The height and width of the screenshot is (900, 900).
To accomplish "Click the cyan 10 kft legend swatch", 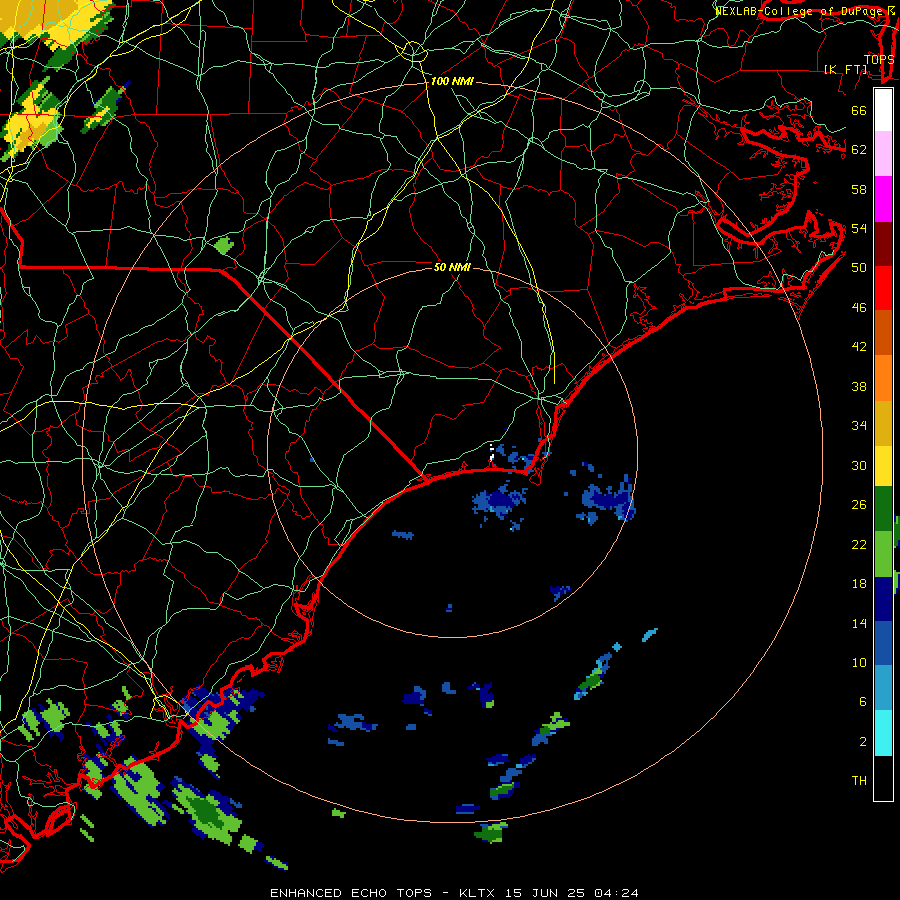I will [883, 733].
